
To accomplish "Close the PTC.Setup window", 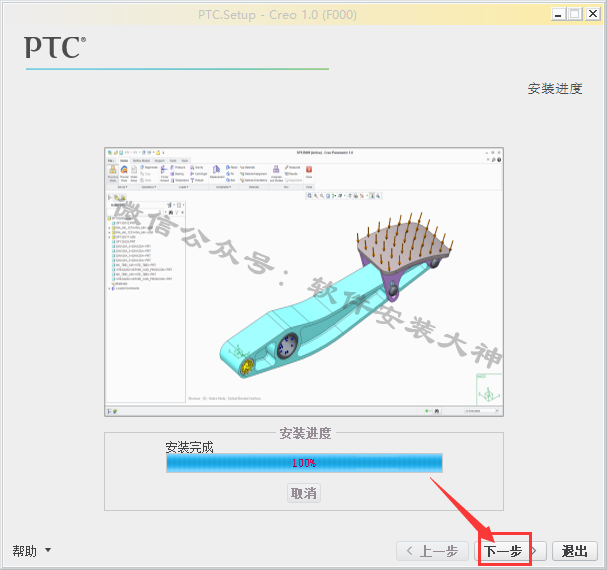I will point(593,14).
